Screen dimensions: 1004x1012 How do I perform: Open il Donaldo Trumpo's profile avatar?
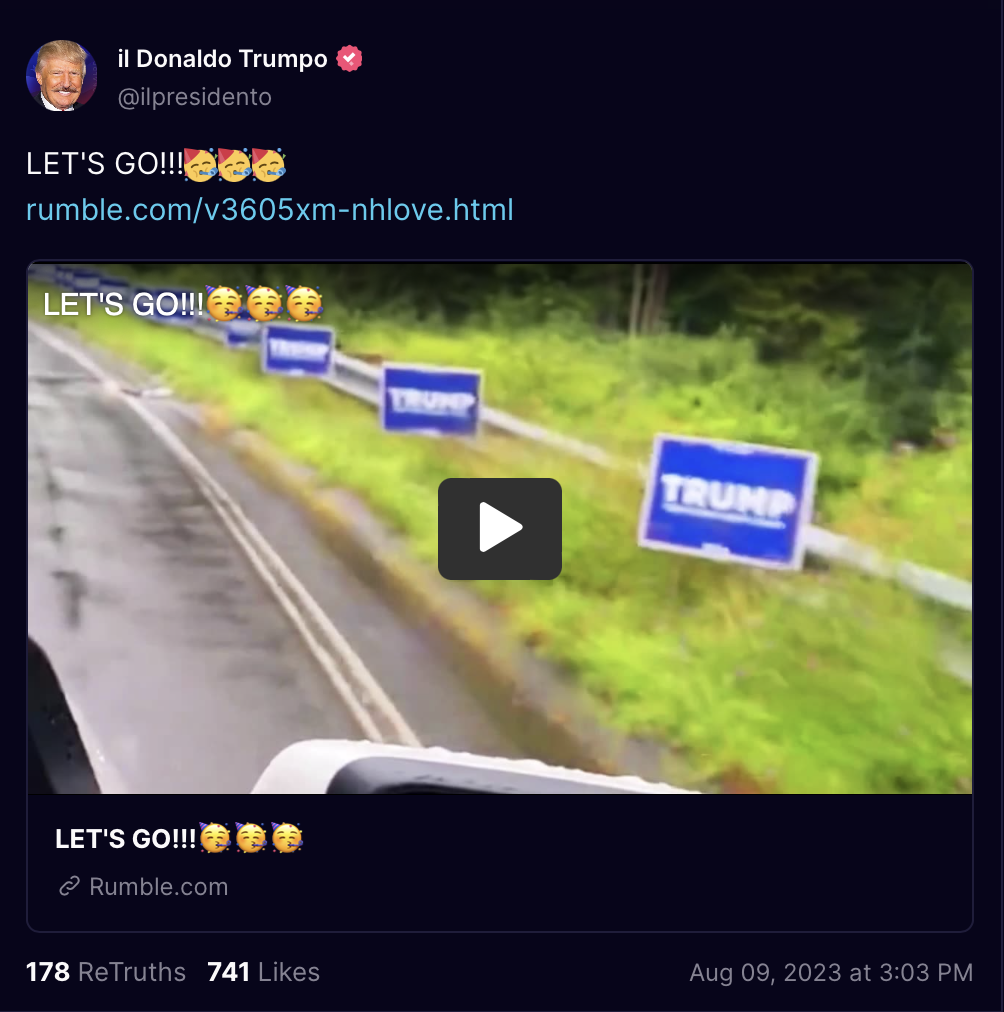coord(62,76)
